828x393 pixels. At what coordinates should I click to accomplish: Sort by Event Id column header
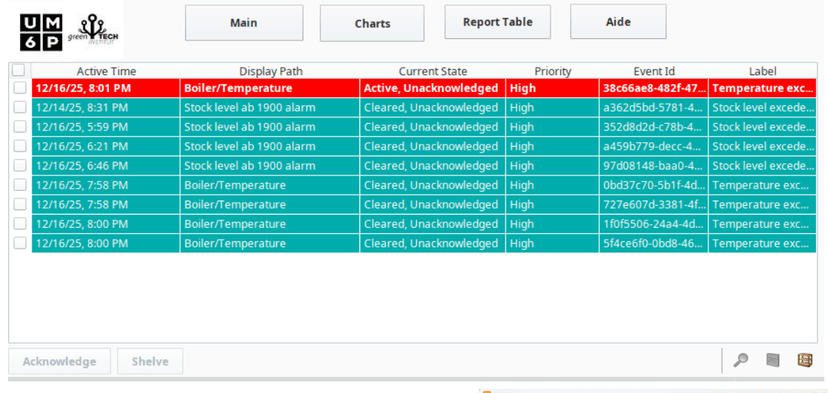coord(654,71)
